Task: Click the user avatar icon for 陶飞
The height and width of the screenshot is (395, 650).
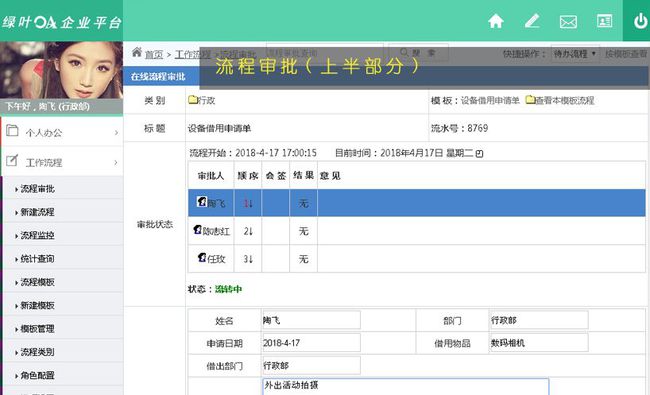Action: pyautogui.click(x=202, y=201)
